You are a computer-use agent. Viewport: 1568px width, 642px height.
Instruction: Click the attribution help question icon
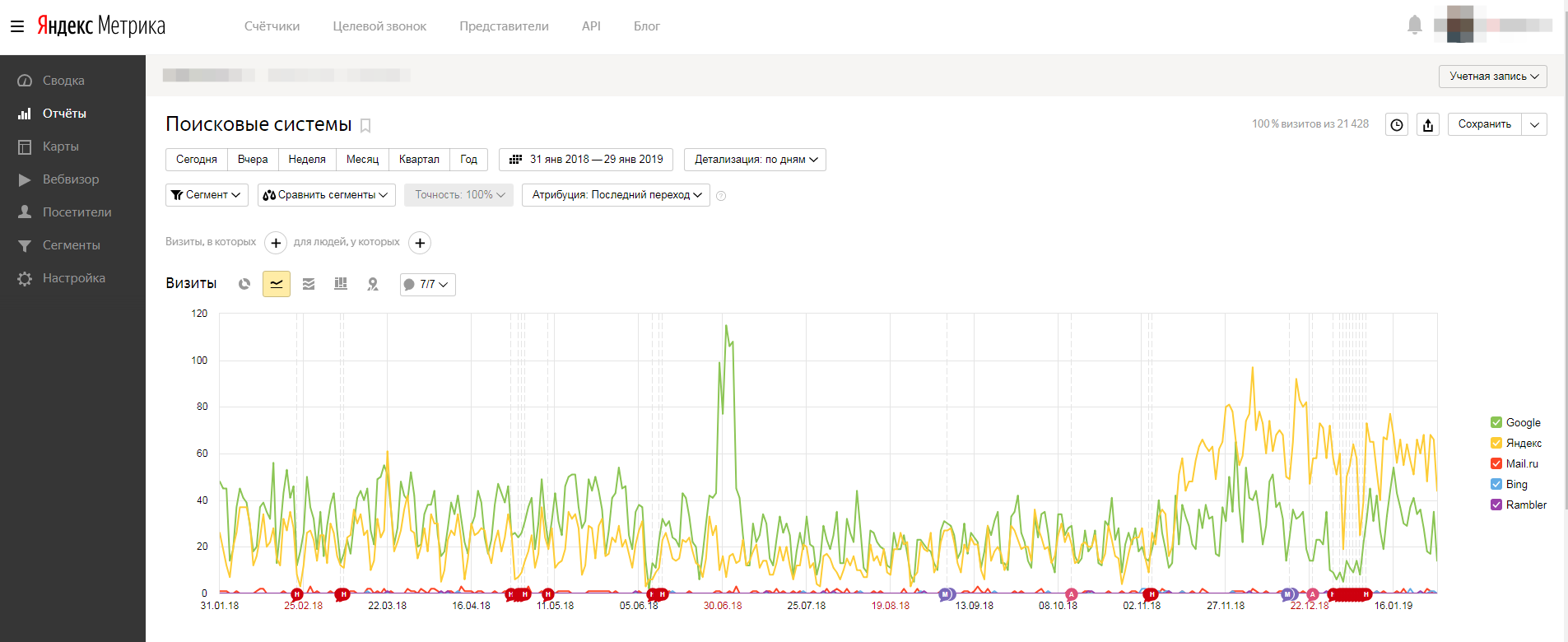click(721, 196)
